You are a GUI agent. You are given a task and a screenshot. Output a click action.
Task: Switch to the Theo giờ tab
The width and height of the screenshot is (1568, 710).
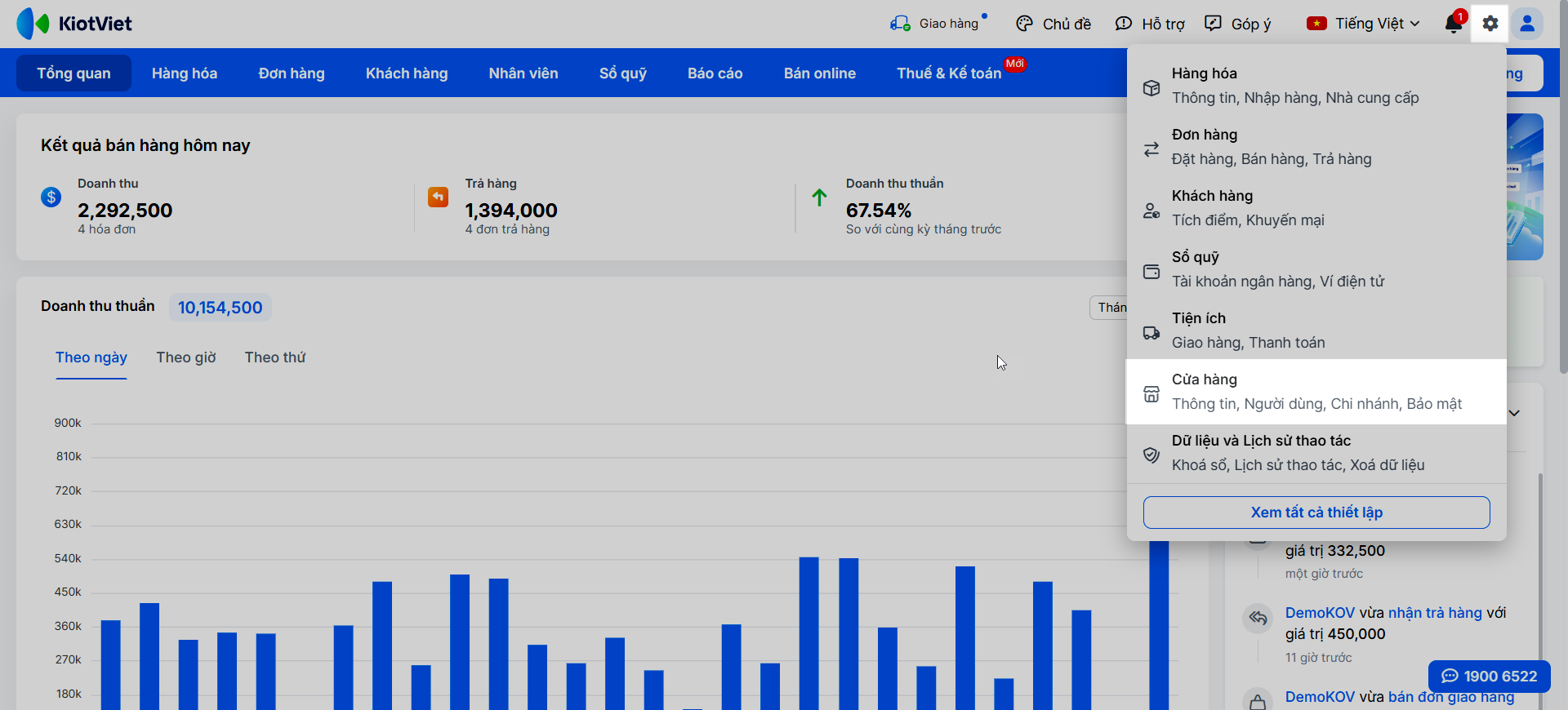[186, 357]
